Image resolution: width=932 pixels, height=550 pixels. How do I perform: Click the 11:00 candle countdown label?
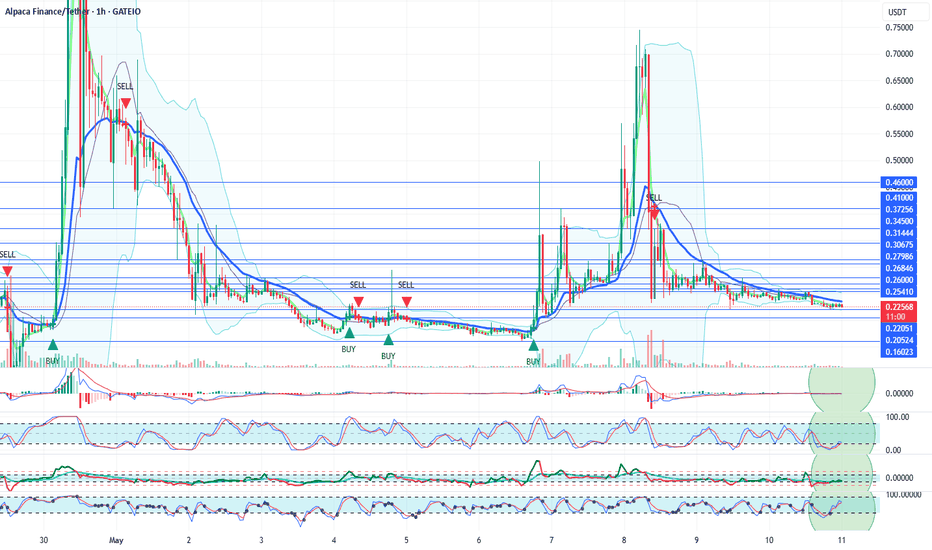coord(899,317)
